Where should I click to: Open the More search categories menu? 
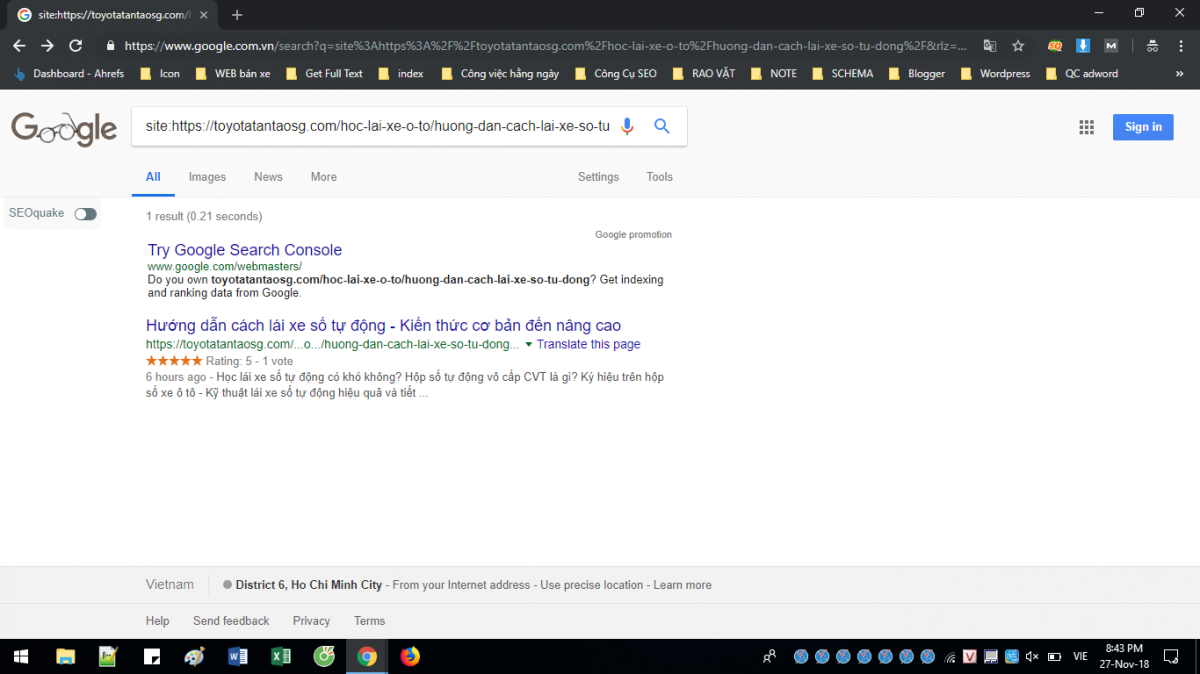tap(323, 177)
